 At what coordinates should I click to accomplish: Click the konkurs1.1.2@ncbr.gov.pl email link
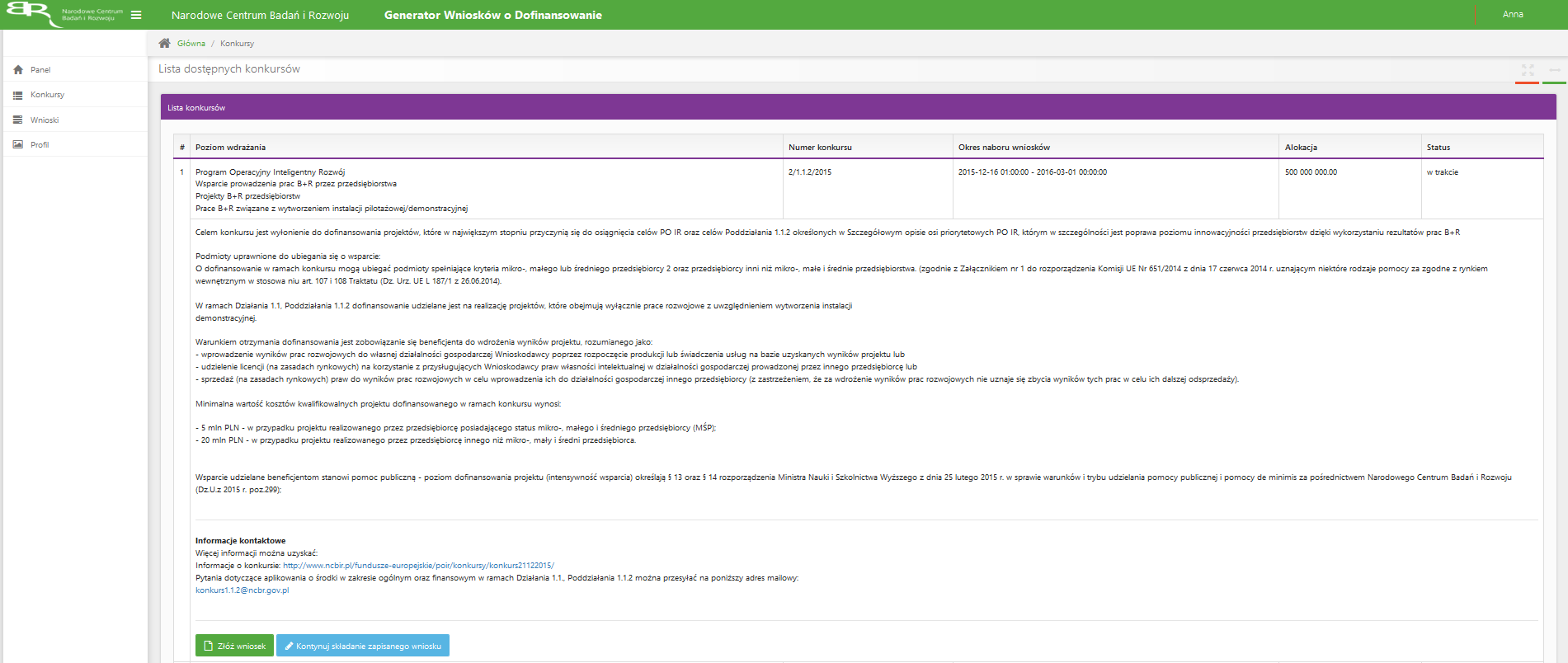(242, 590)
